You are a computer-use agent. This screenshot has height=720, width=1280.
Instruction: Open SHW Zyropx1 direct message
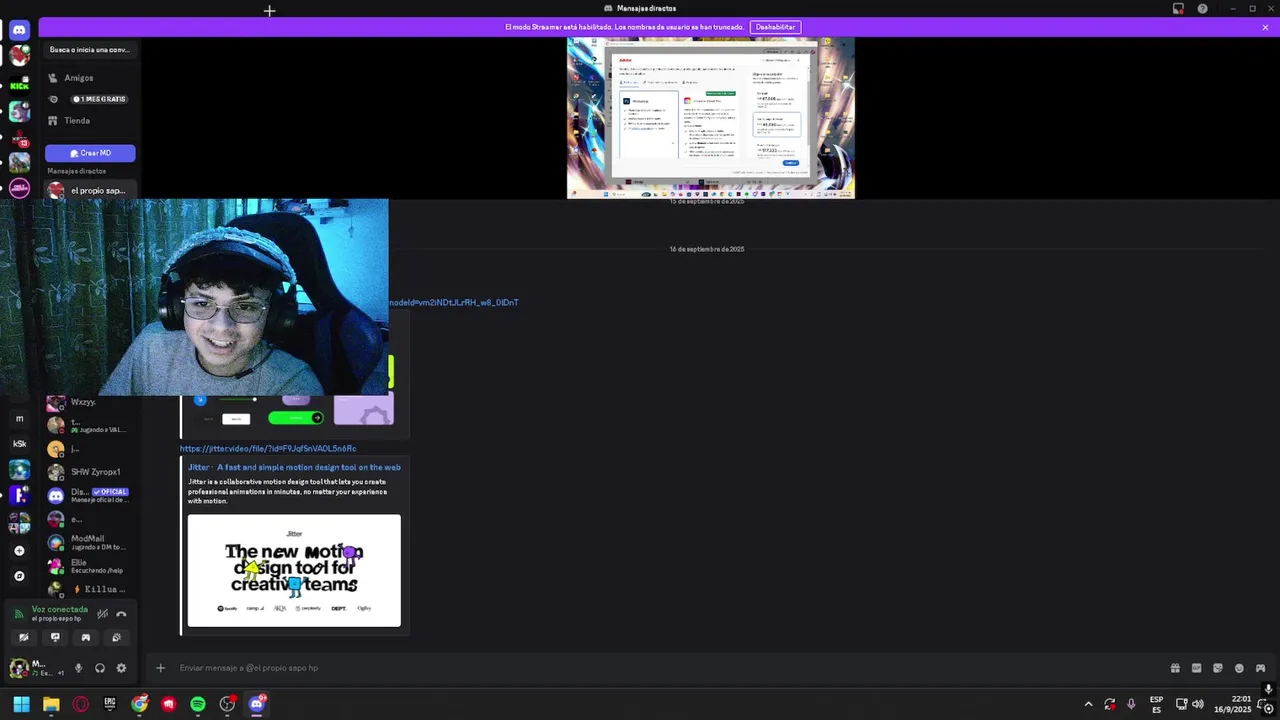[90, 472]
